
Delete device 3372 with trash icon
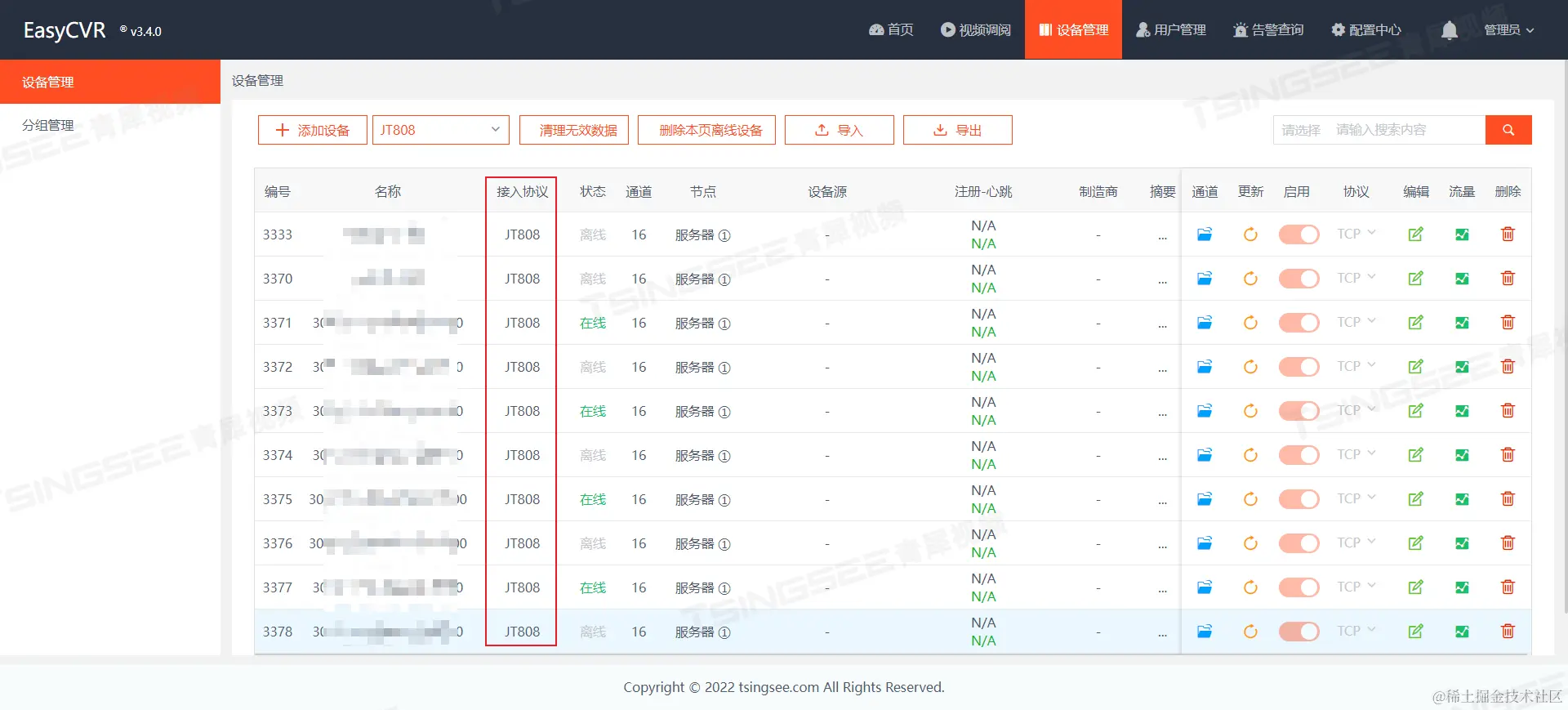tap(1508, 367)
